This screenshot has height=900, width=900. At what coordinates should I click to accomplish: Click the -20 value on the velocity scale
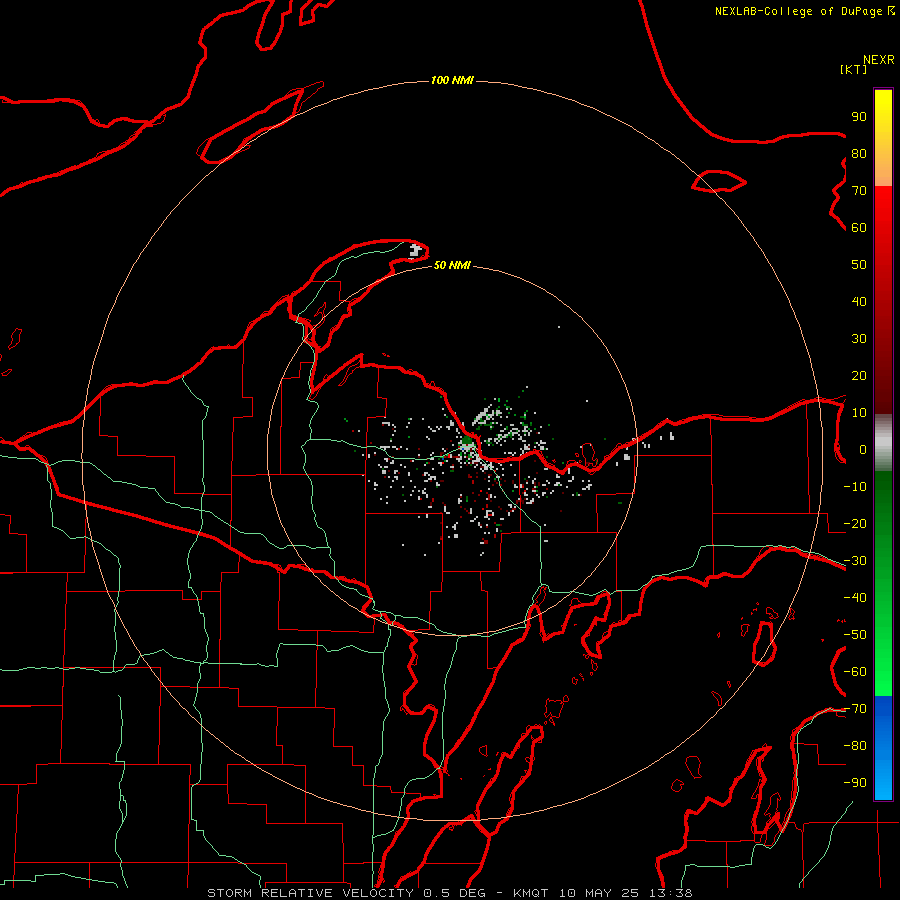click(x=855, y=524)
